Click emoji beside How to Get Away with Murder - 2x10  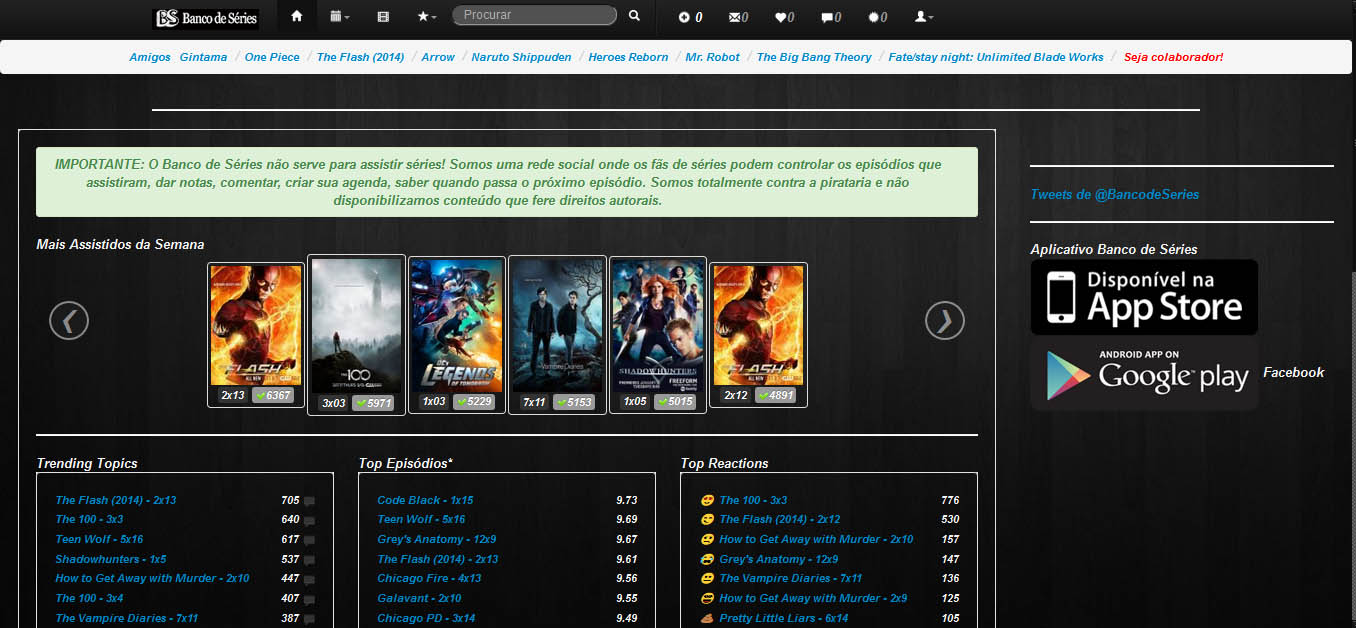pos(708,539)
